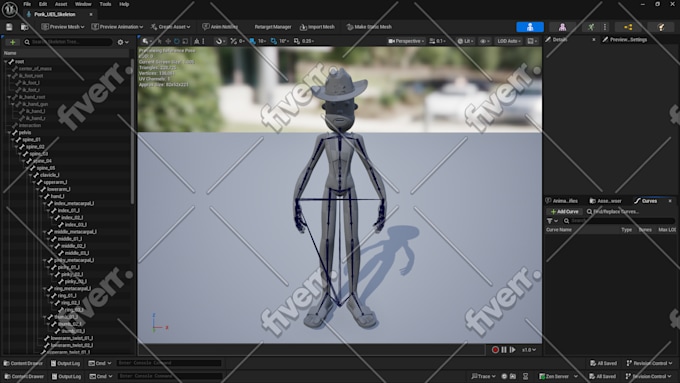Image resolution: width=680 pixels, height=383 pixels.
Task: Click the icon right of Trace dropdown
Action: (504, 376)
